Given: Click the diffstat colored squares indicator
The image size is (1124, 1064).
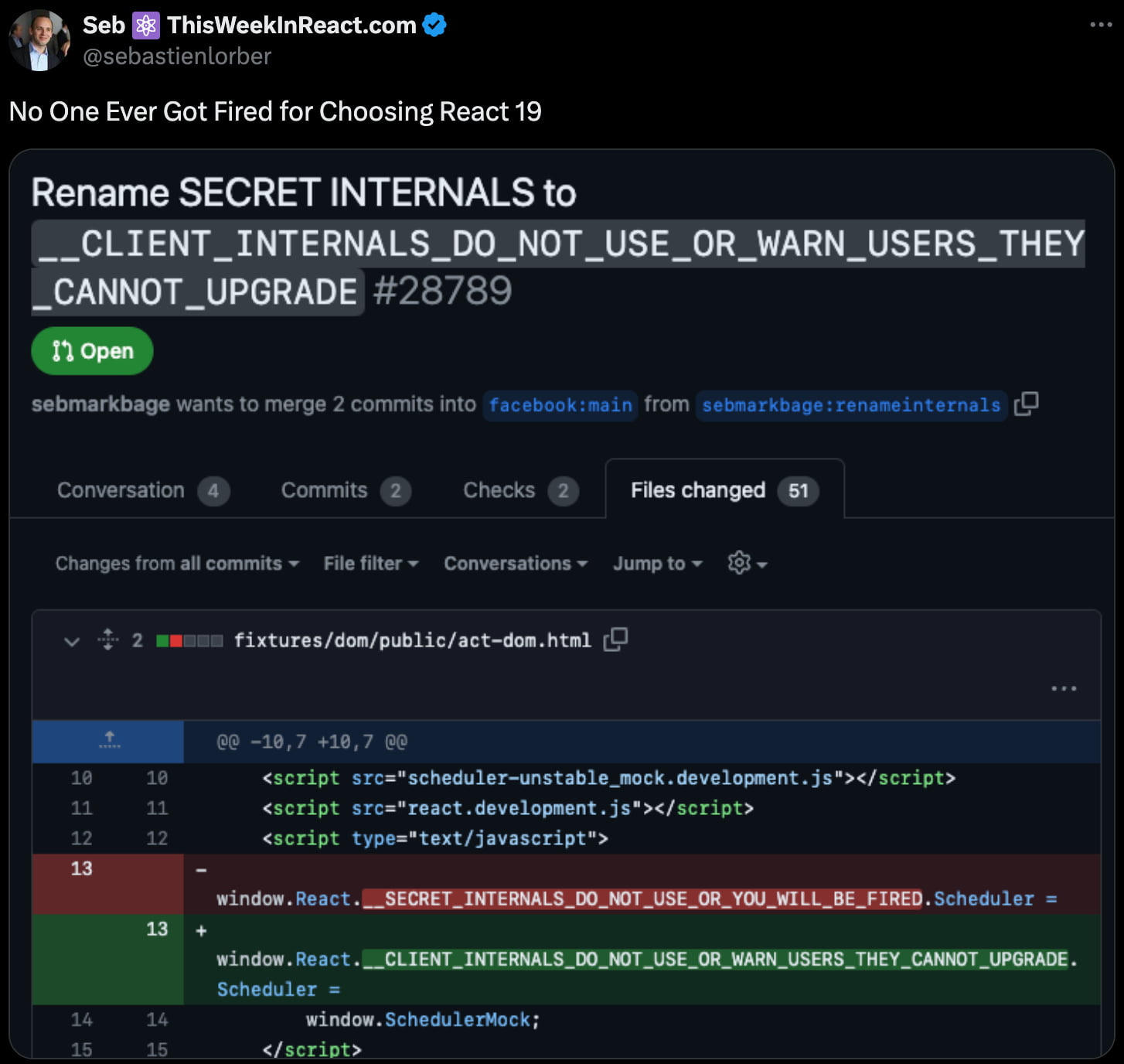Looking at the screenshot, I should [x=189, y=640].
